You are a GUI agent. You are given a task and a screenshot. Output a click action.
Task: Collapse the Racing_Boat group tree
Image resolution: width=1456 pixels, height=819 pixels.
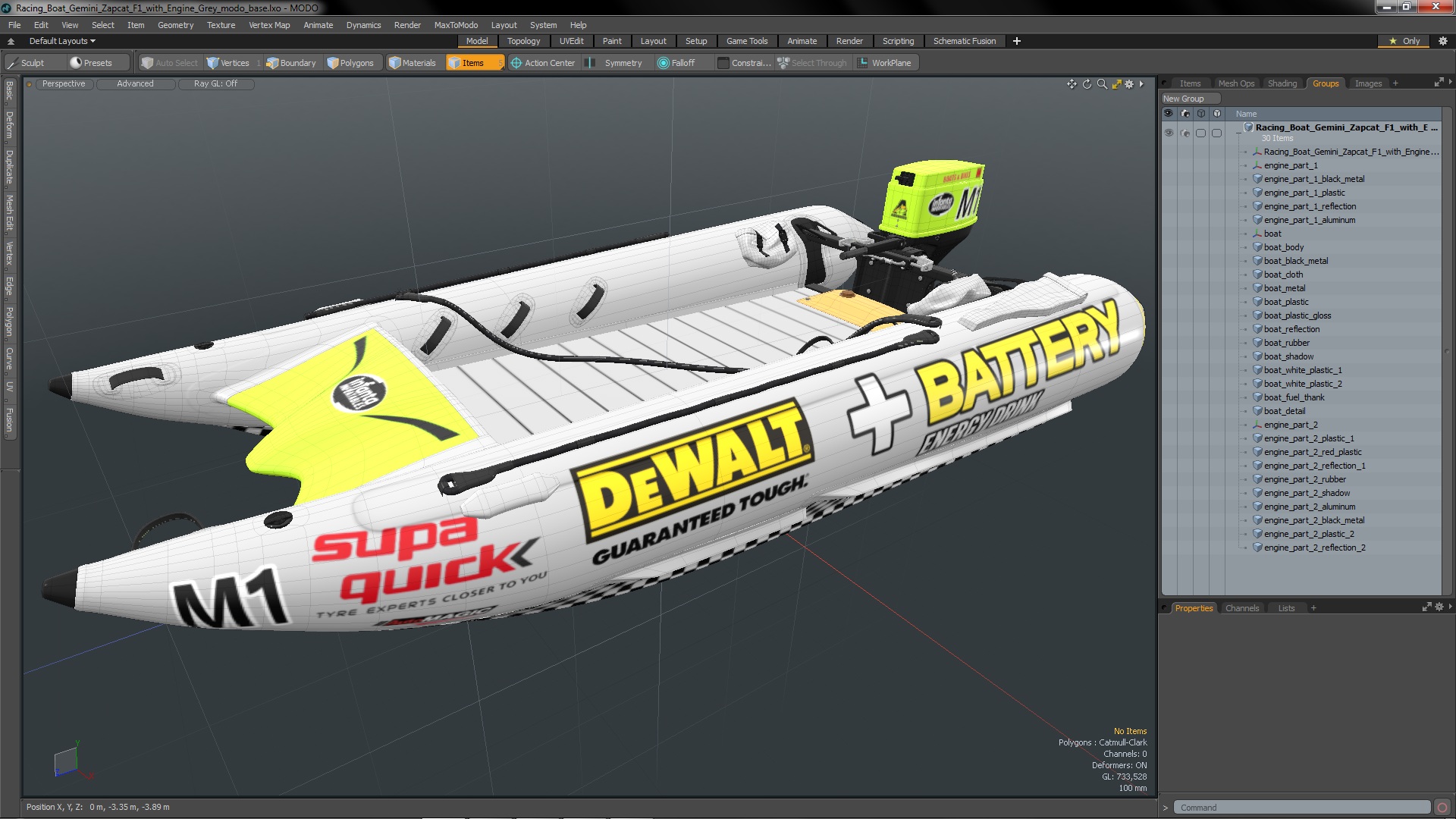coord(1238,132)
